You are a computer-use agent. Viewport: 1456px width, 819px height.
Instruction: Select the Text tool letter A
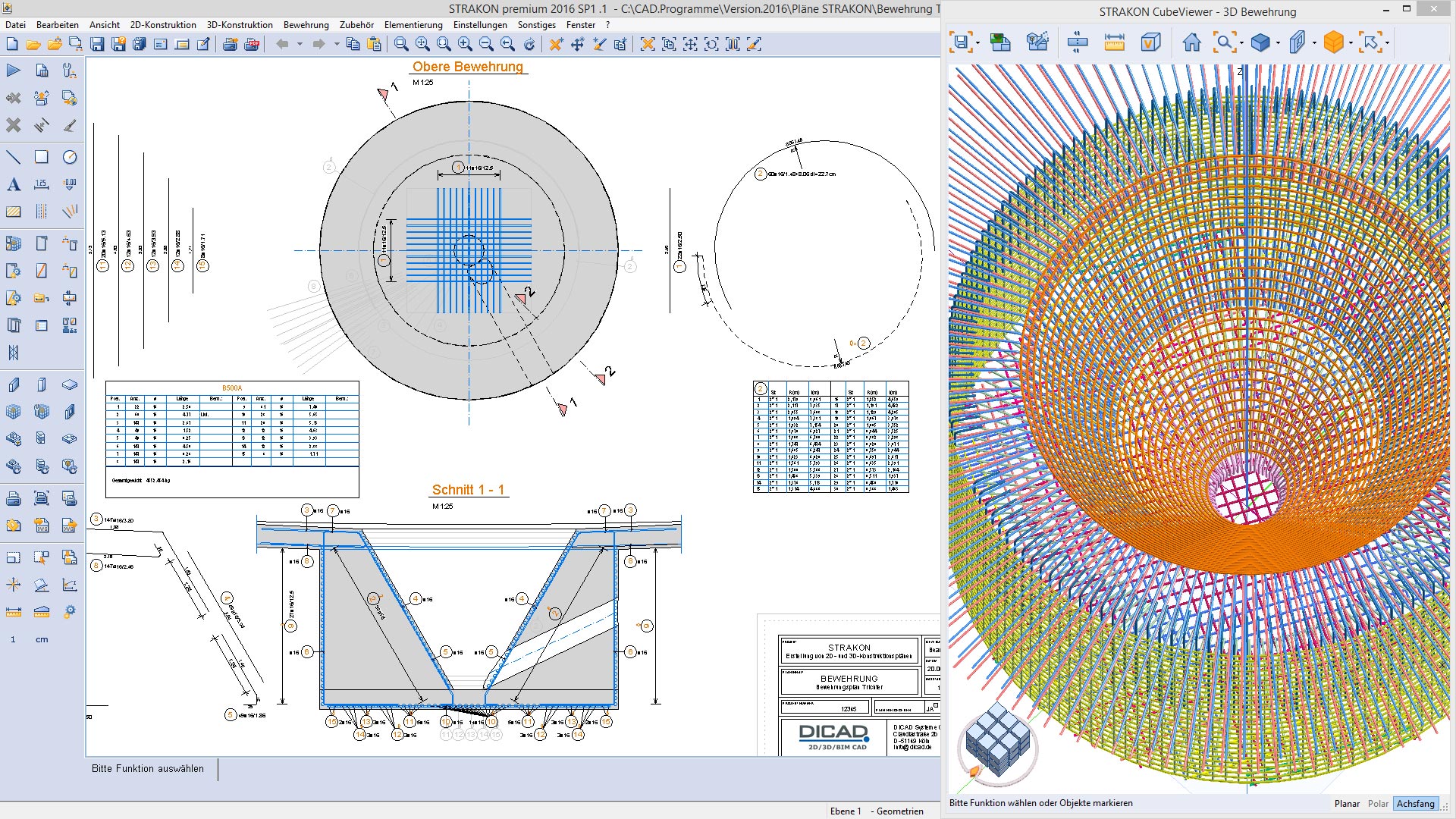[14, 184]
